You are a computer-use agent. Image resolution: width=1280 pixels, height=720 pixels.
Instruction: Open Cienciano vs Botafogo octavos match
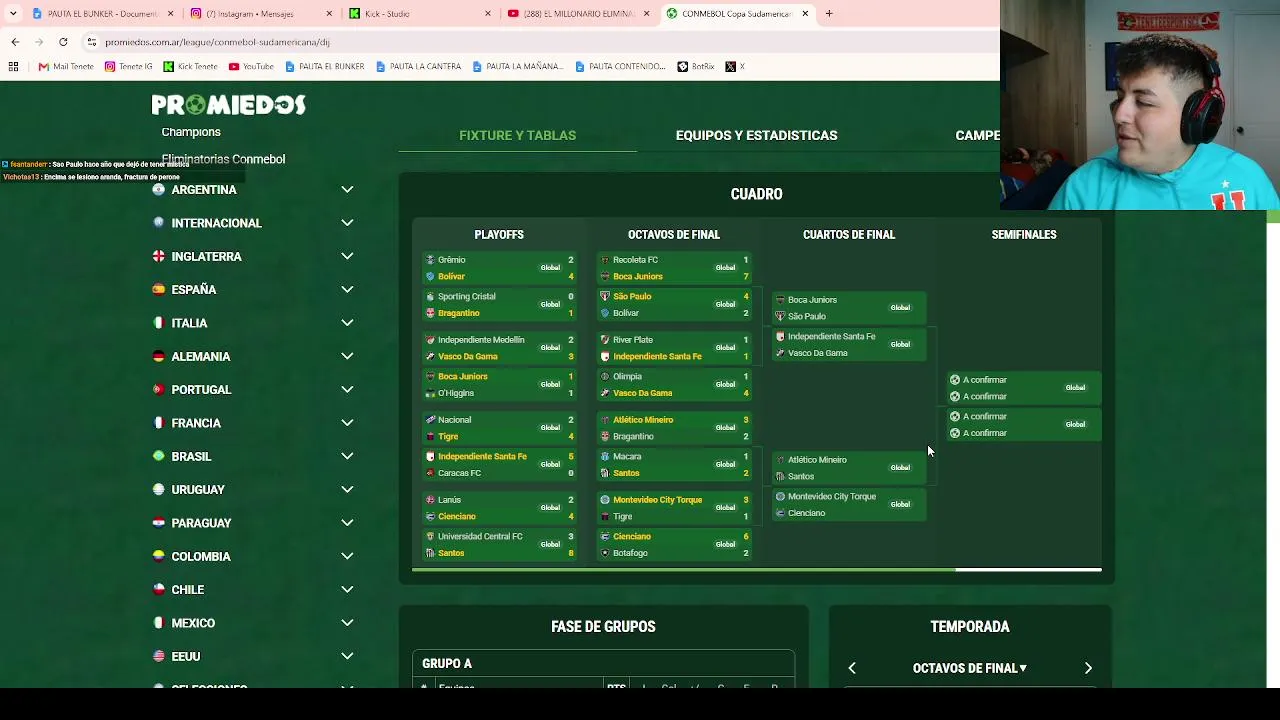pyautogui.click(x=674, y=545)
